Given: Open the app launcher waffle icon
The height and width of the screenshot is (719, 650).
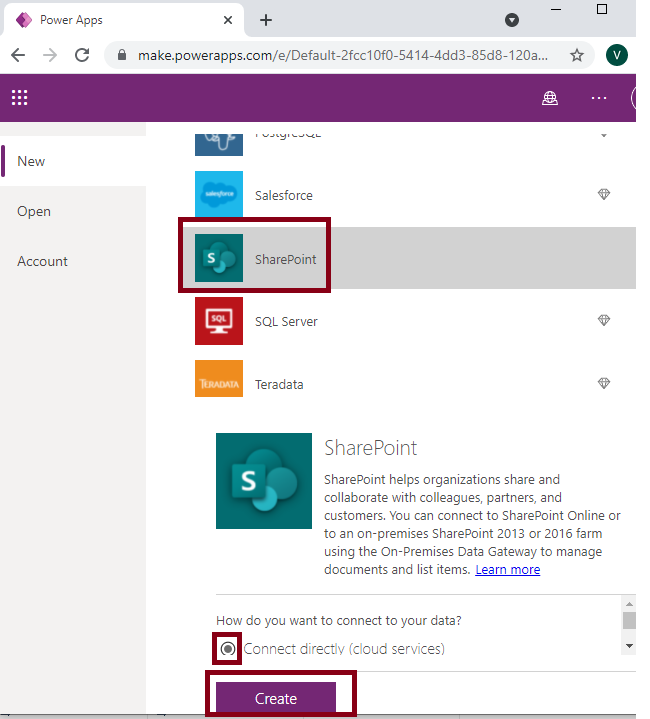Looking at the screenshot, I should coord(19,97).
